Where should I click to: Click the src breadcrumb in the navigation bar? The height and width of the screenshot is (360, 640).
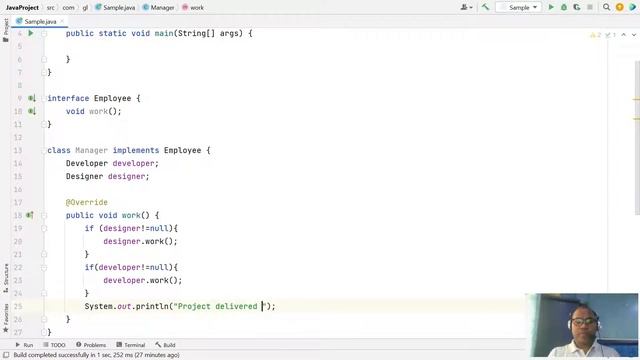50,7
